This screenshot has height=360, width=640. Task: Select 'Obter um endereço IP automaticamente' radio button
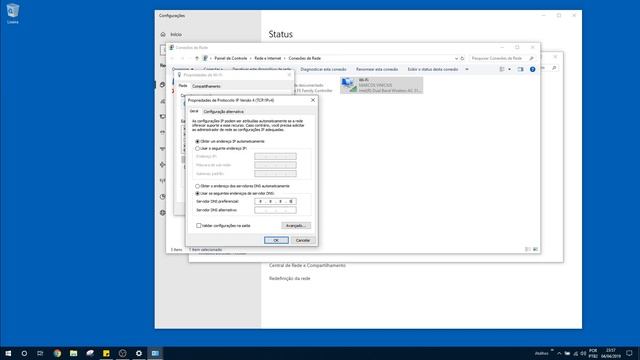(x=198, y=141)
